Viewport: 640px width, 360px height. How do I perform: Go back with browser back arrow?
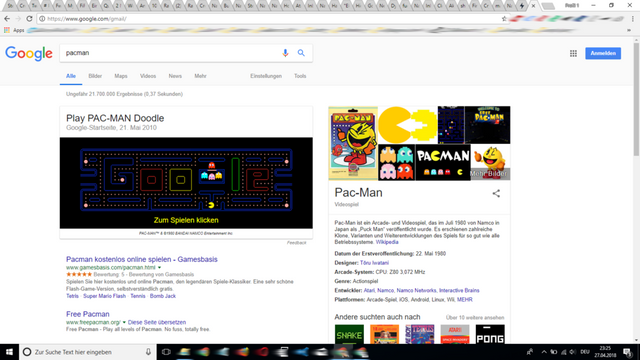7,19
